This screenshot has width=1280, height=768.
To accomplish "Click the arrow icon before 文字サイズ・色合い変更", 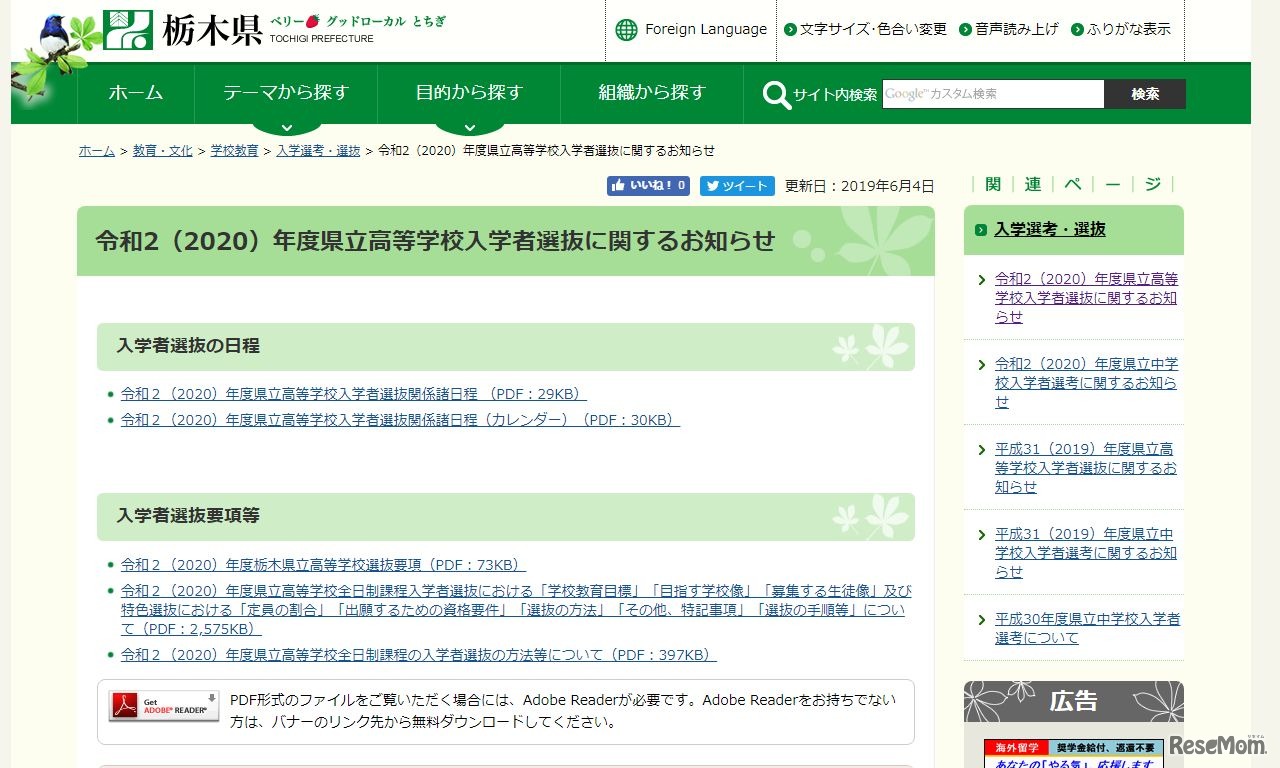I will [x=790, y=29].
